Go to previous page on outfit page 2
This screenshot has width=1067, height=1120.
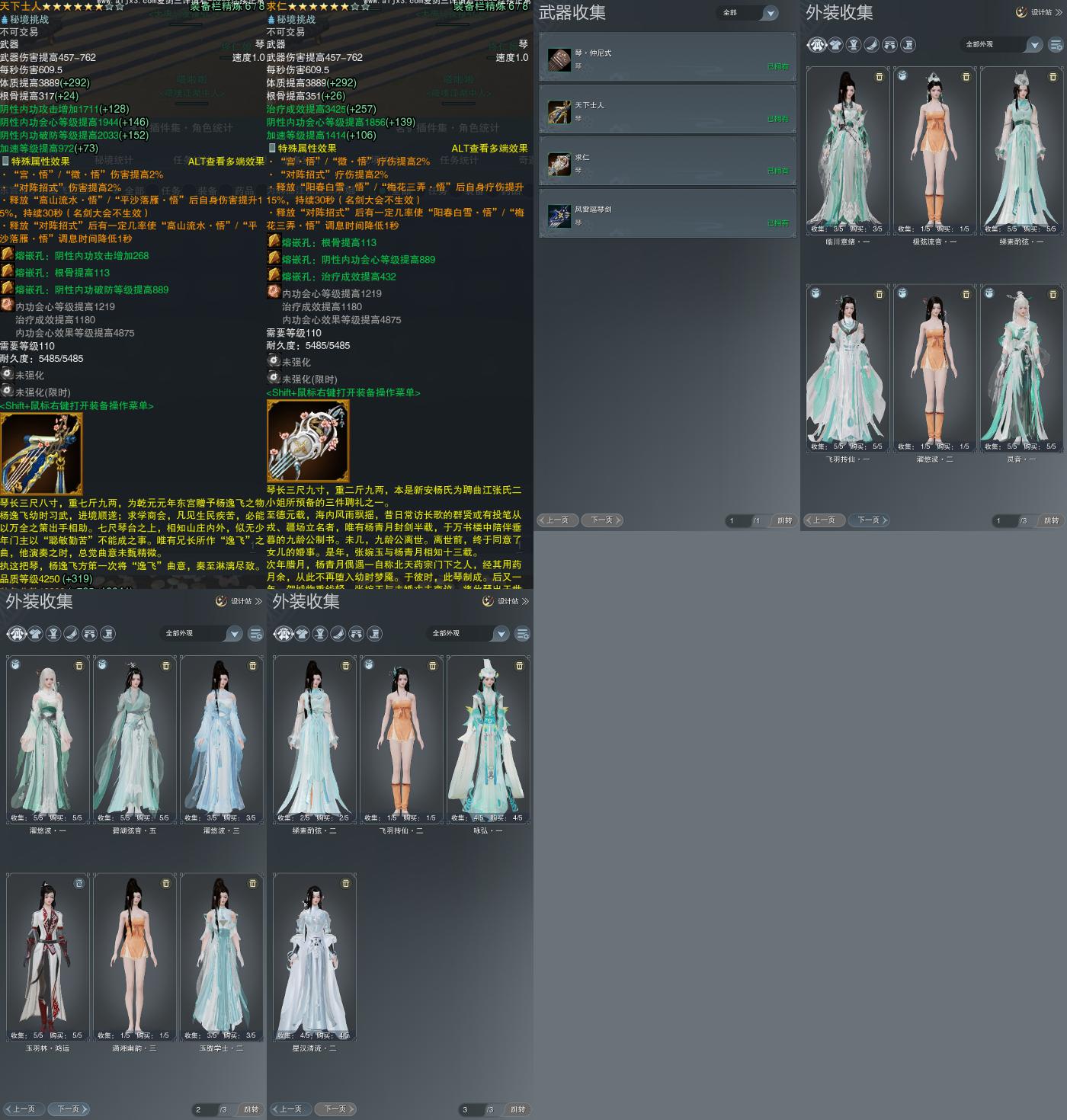click(24, 1109)
